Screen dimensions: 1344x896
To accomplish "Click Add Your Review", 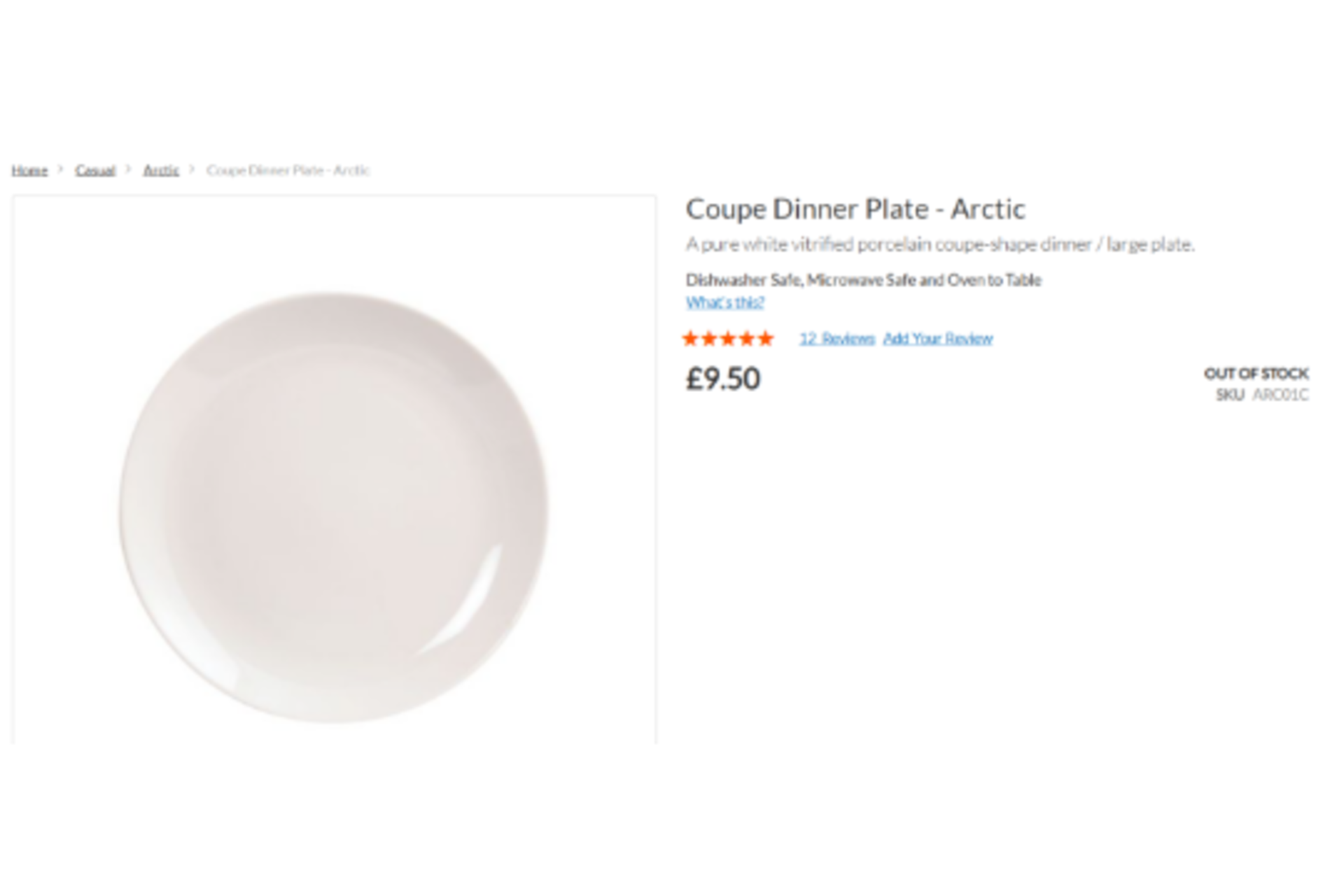I will tap(938, 339).
